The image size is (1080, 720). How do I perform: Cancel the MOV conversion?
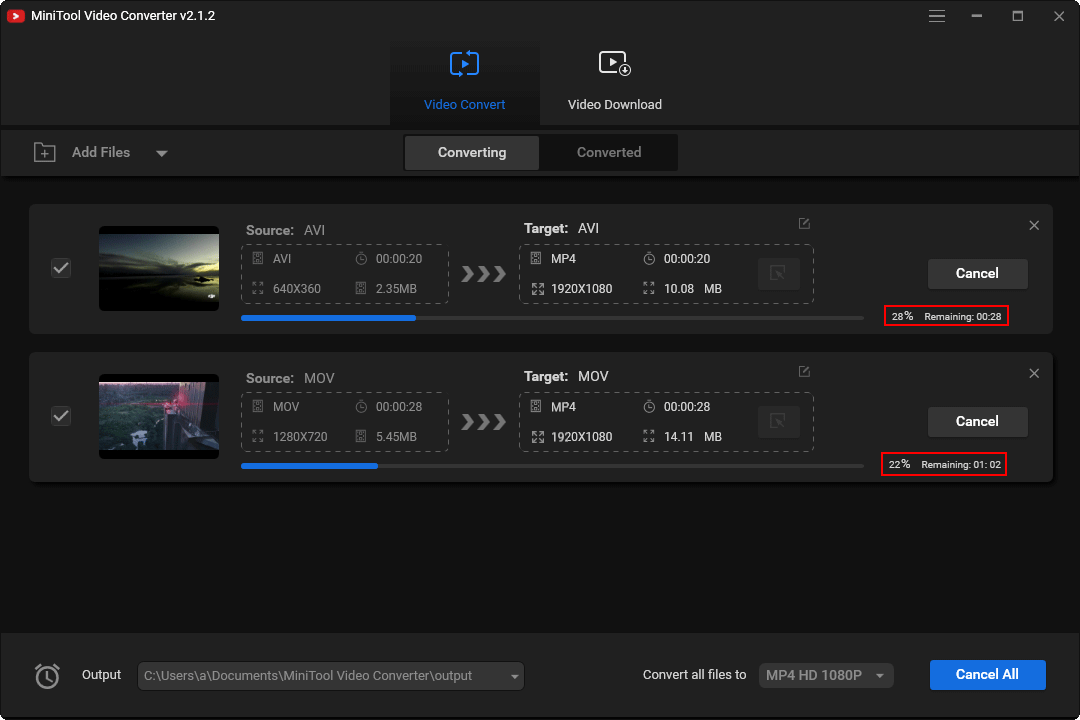(977, 422)
